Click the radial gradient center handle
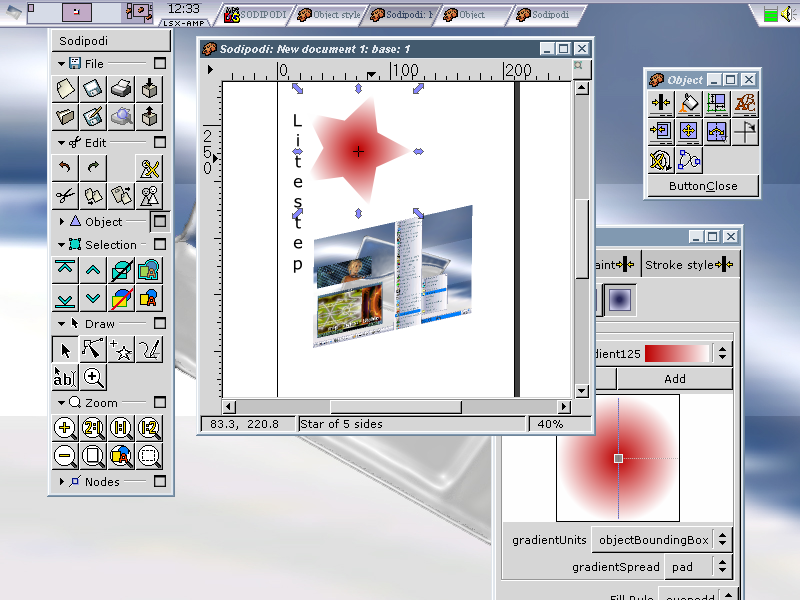 (x=618, y=458)
